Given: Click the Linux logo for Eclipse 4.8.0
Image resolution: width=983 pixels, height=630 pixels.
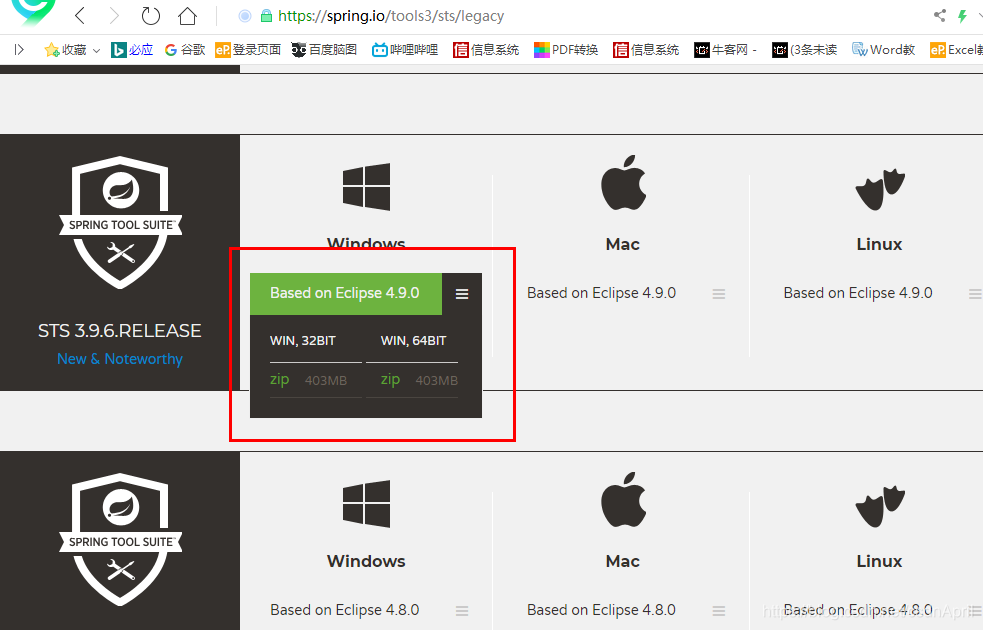Looking at the screenshot, I should point(880,507).
